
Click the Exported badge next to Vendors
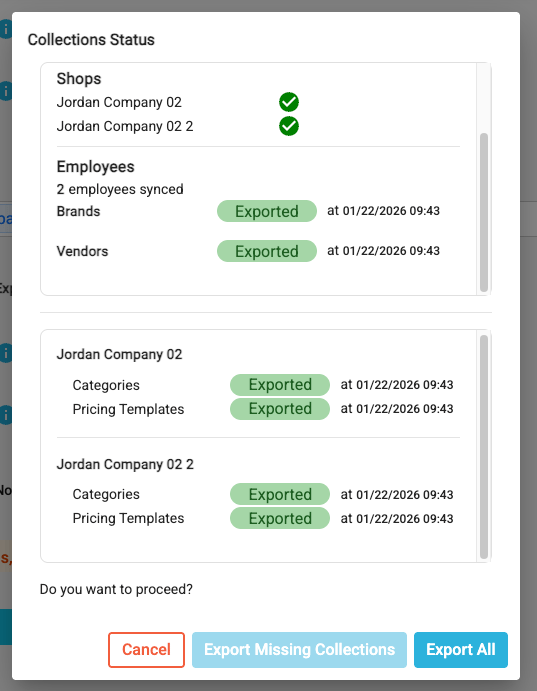[267, 251]
